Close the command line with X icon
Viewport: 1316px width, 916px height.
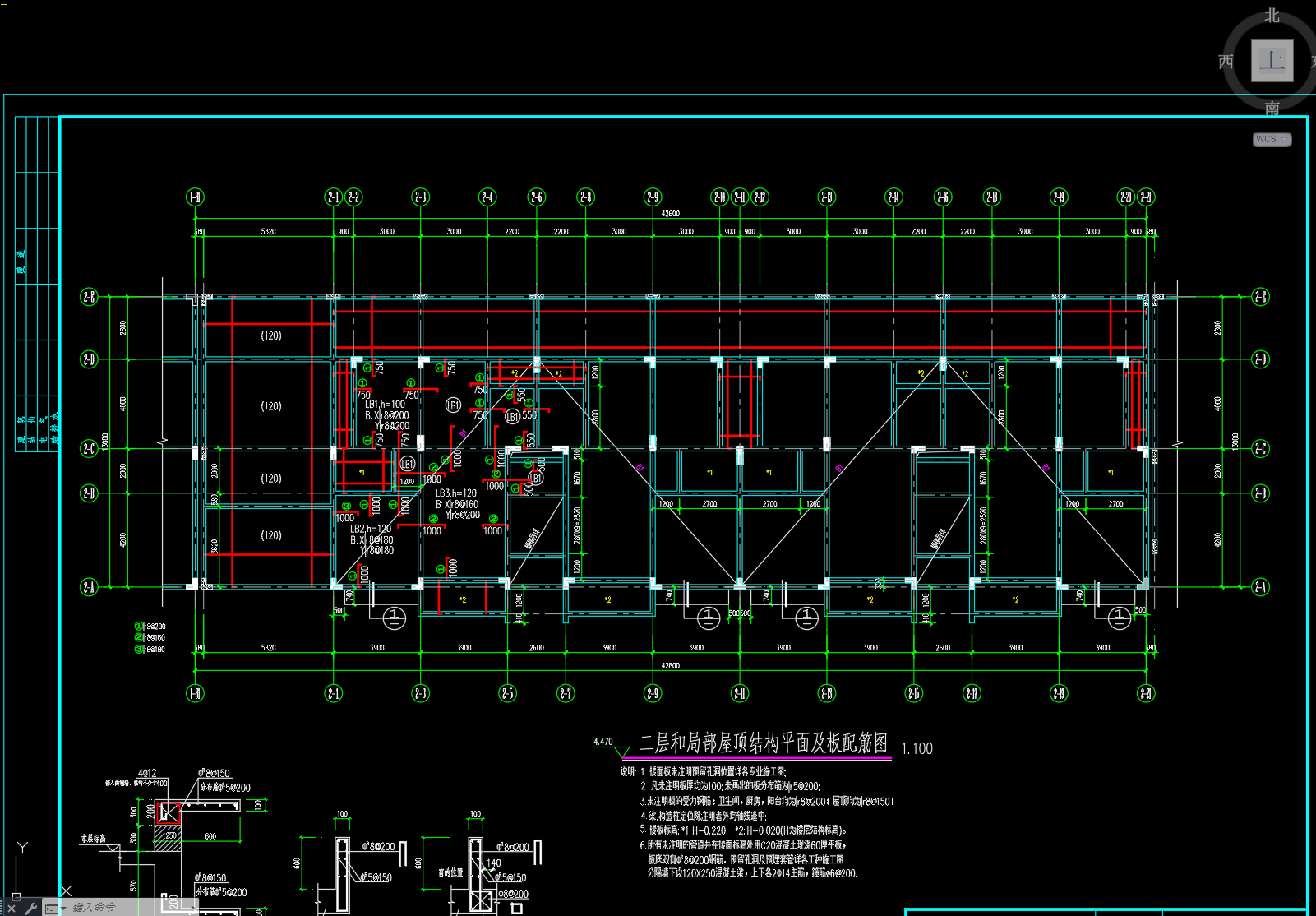(11, 908)
